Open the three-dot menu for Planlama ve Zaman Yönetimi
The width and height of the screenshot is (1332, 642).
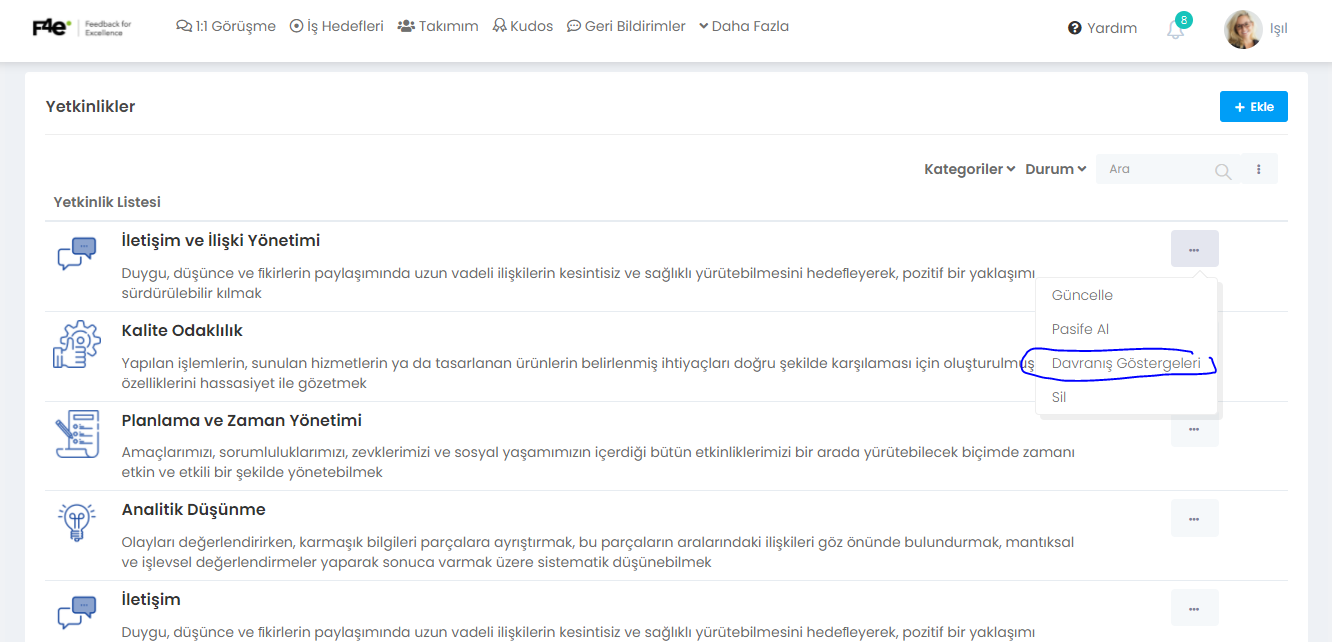[1195, 430]
